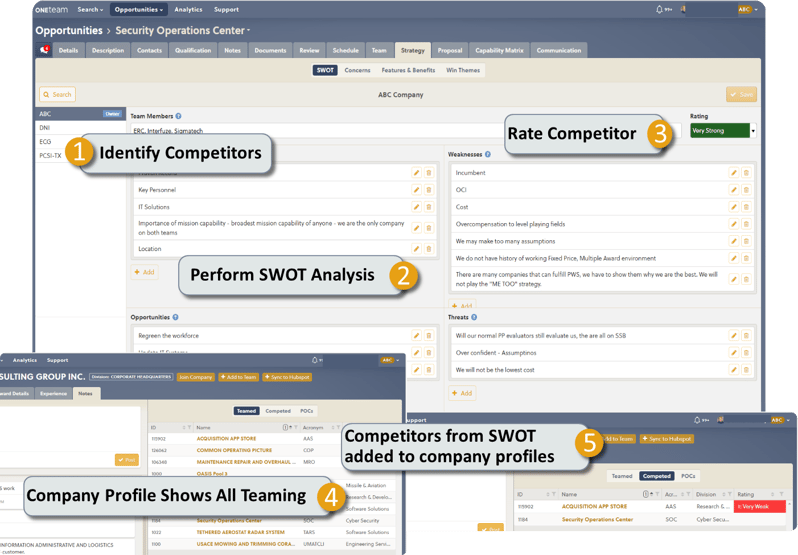This screenshot has width=798, height=555.
Task: Select Teamed tab in lower-left window
Action: [246, 411]
